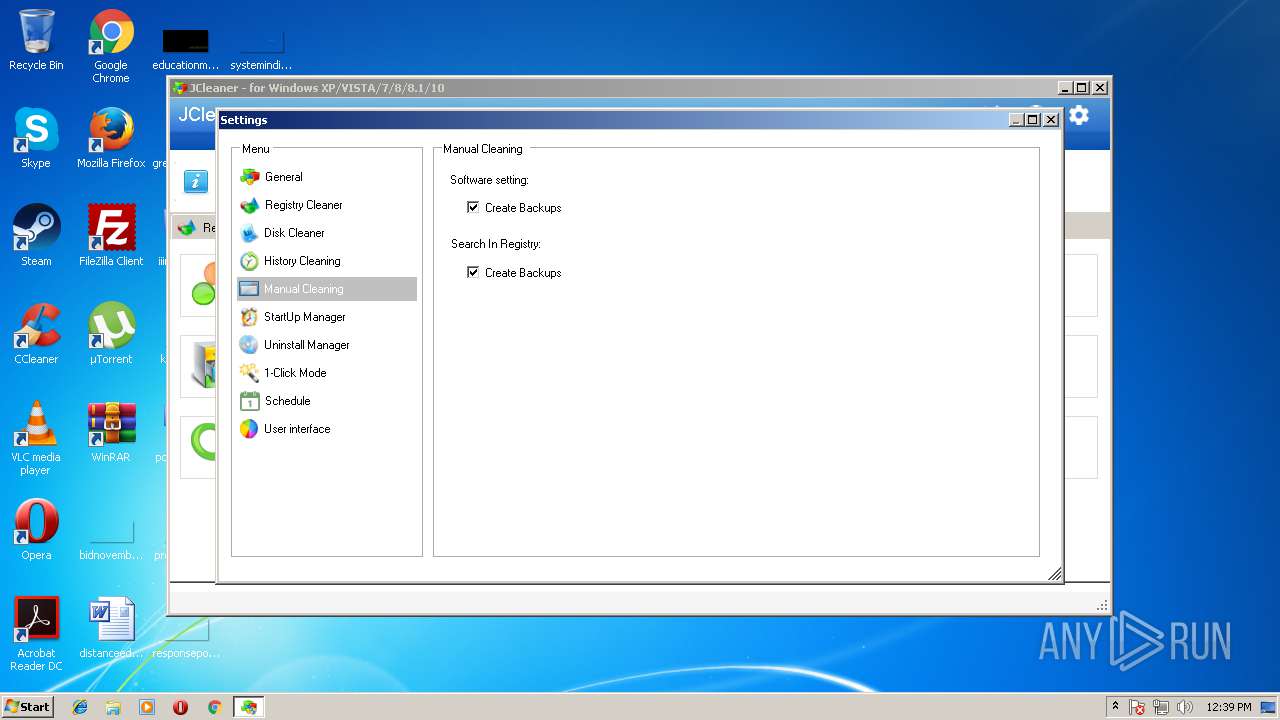The height and width of the screenshot is (720, 1280).
Task: Click the JCleaner taskbar button
Action: (x=248, y=707)
